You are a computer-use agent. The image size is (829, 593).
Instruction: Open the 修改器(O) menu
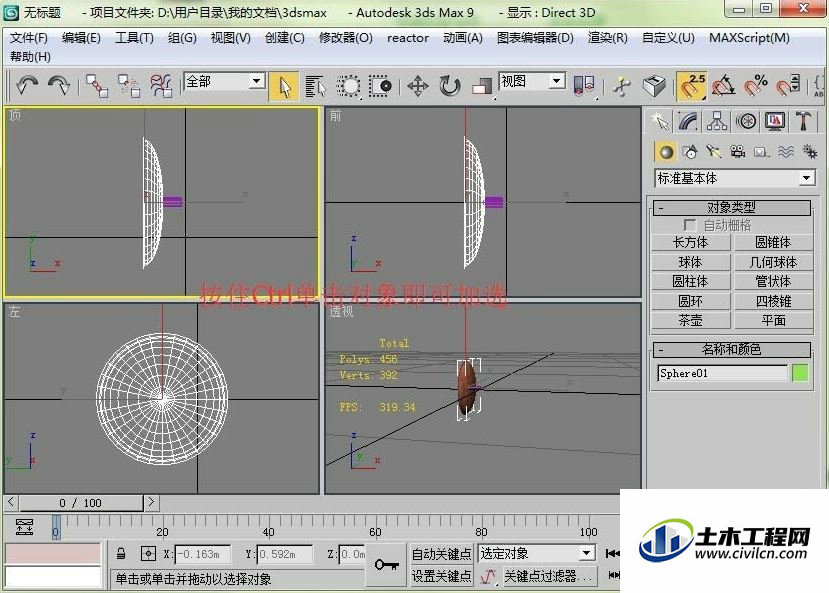(x=346, y=38)
